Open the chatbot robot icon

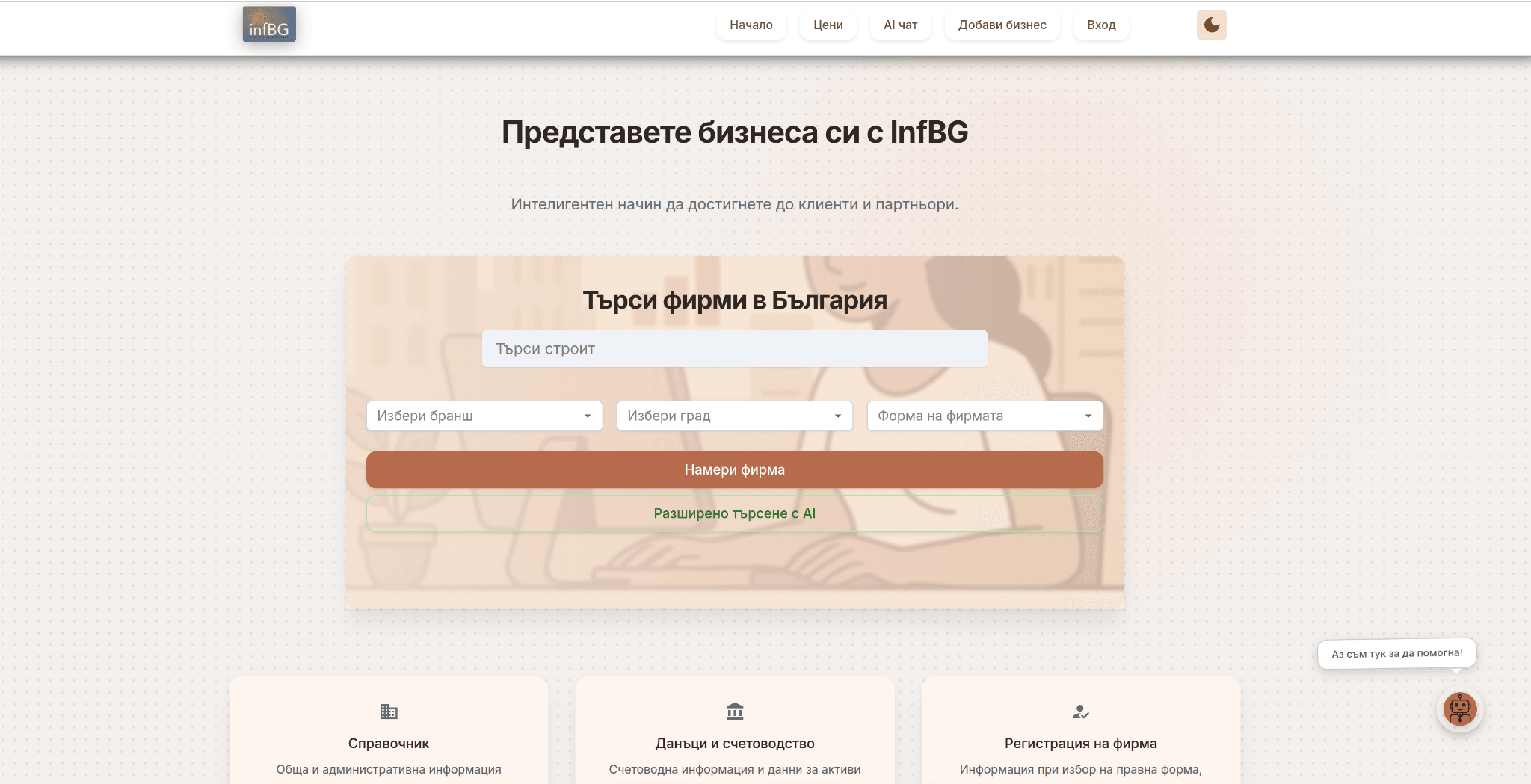(1459, 709)
